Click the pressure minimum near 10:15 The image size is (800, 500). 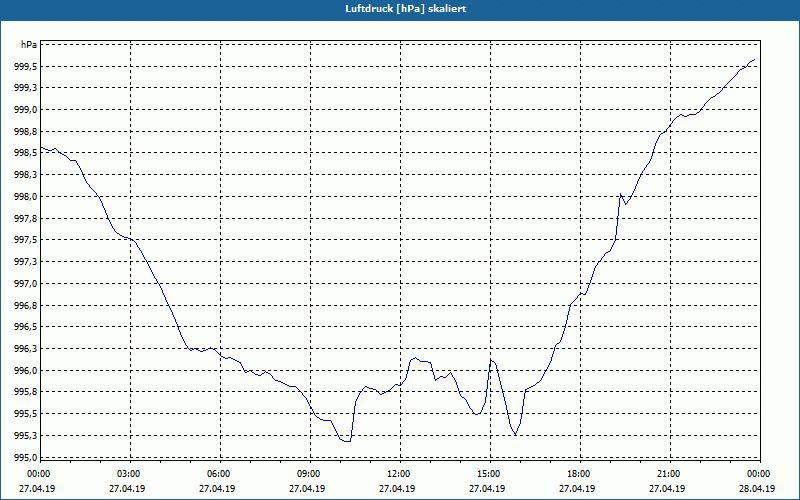tap(347, 441)
